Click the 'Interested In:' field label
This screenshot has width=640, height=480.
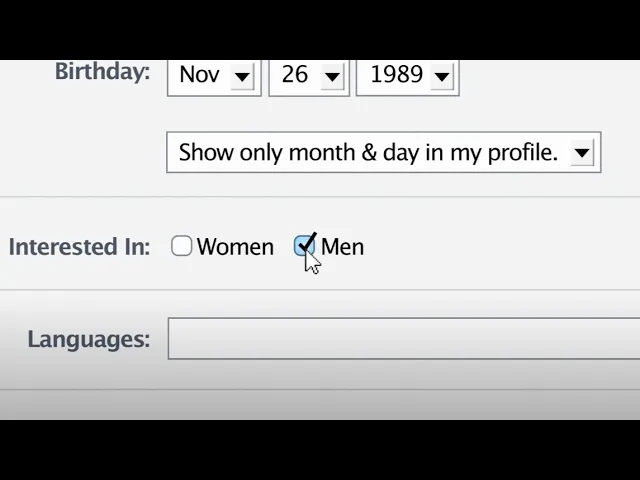[79, 247]
